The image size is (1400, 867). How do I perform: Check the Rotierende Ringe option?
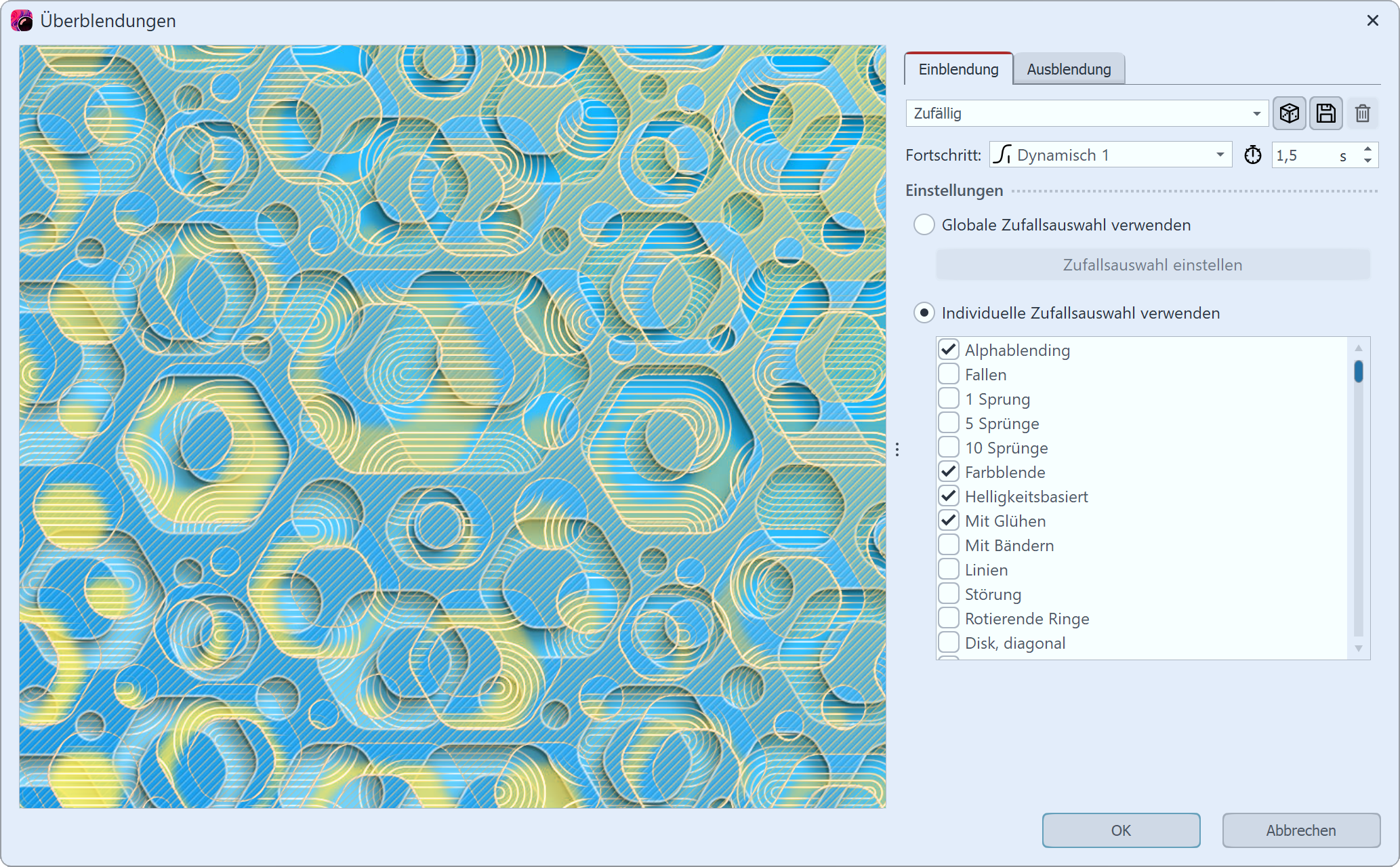click(x=949, y=618)
